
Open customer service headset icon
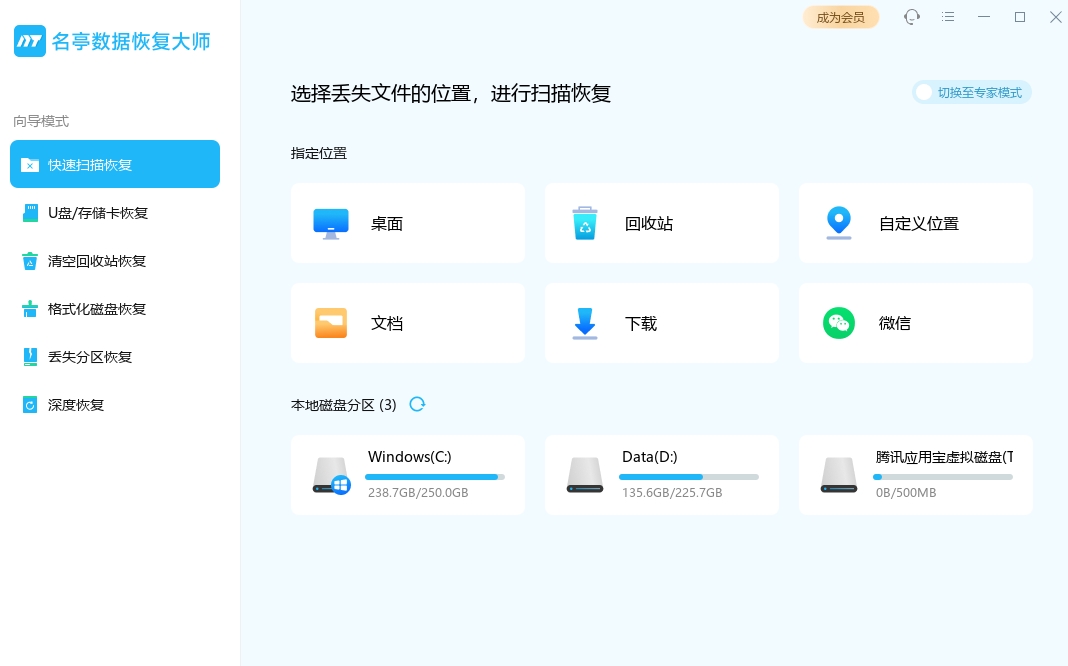click(911, 17)
